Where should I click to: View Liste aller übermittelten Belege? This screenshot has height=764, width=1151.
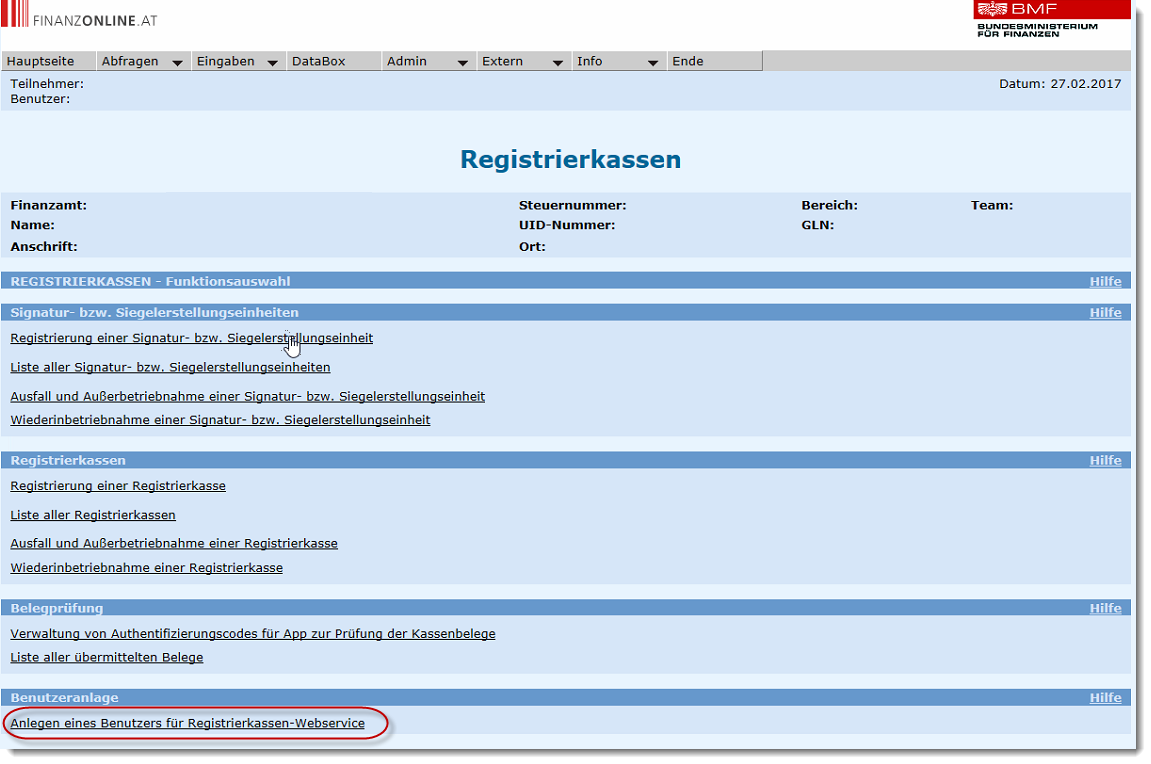(x=107, y=658)
